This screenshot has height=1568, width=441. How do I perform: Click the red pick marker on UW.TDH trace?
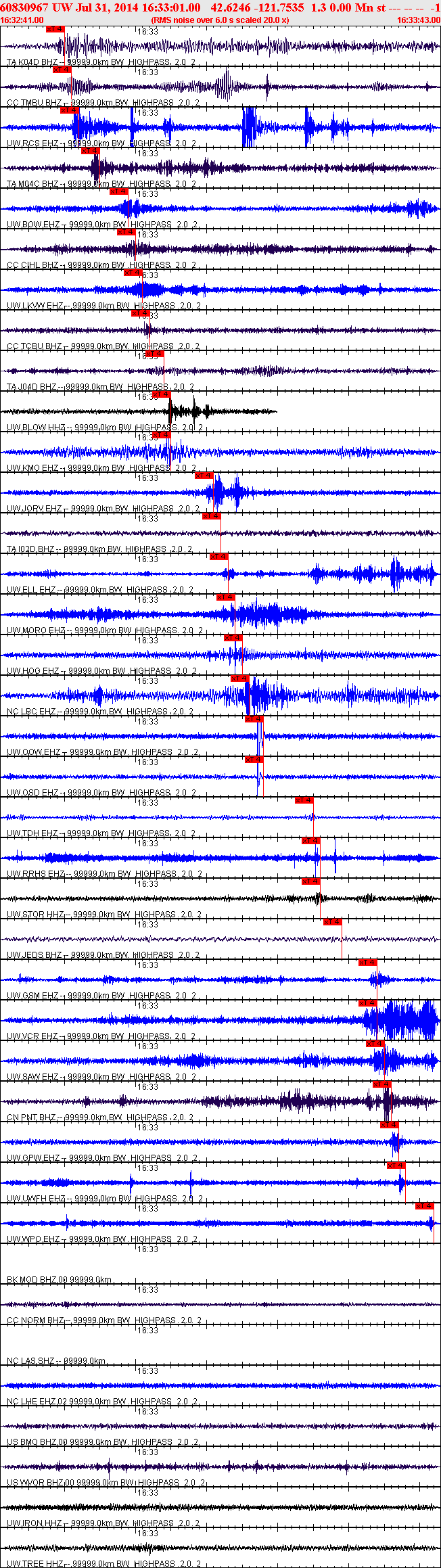pyautogui.click(x=304, y=800)
